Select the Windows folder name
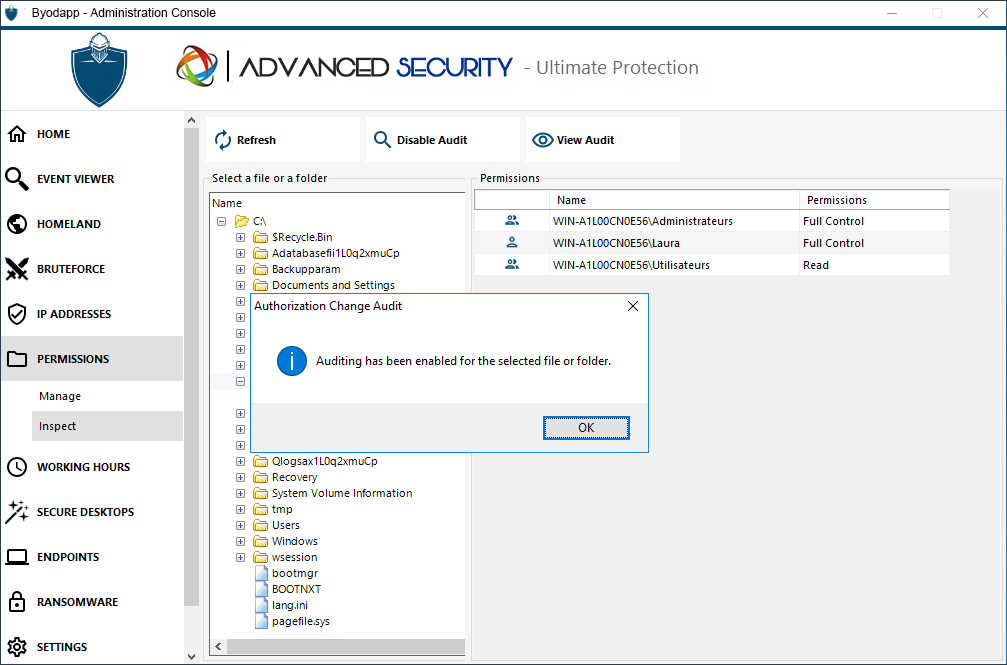Viewport: 1007px width, 665px height. coord(295,541)
